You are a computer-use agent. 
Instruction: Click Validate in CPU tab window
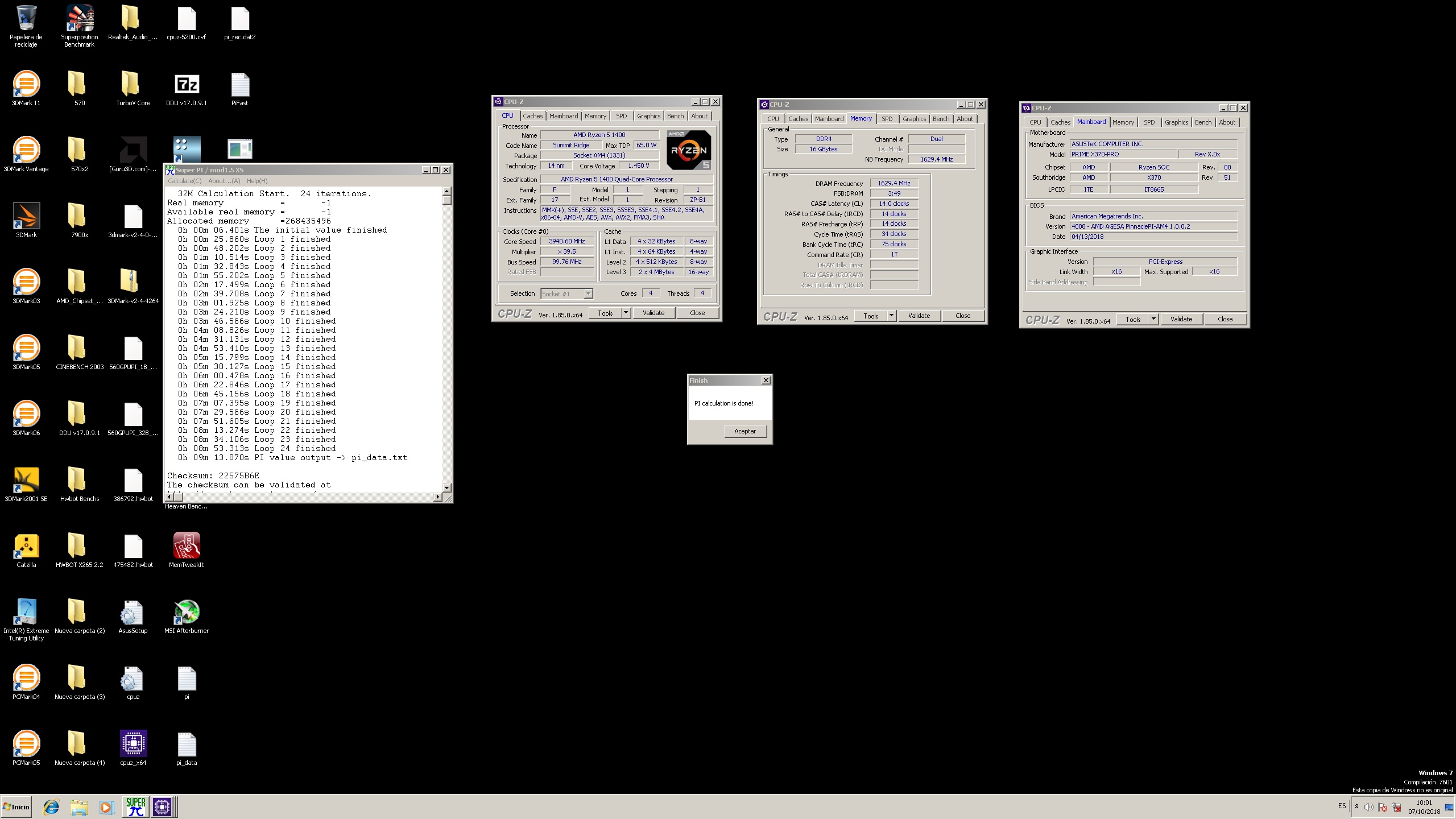point(653,313)
